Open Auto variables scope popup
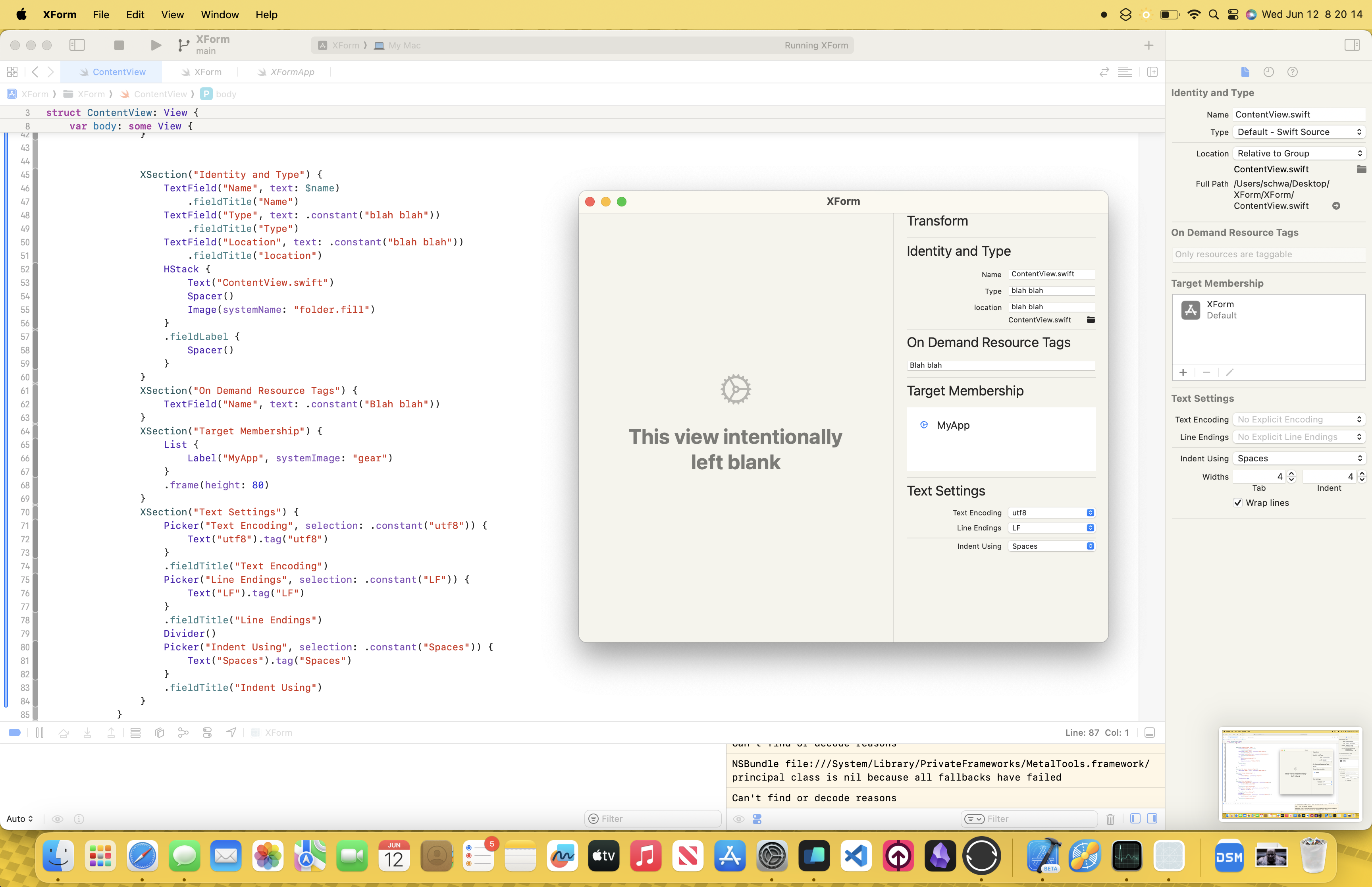The height and width of the screenshot is (887, 1372). click(19, 819)
